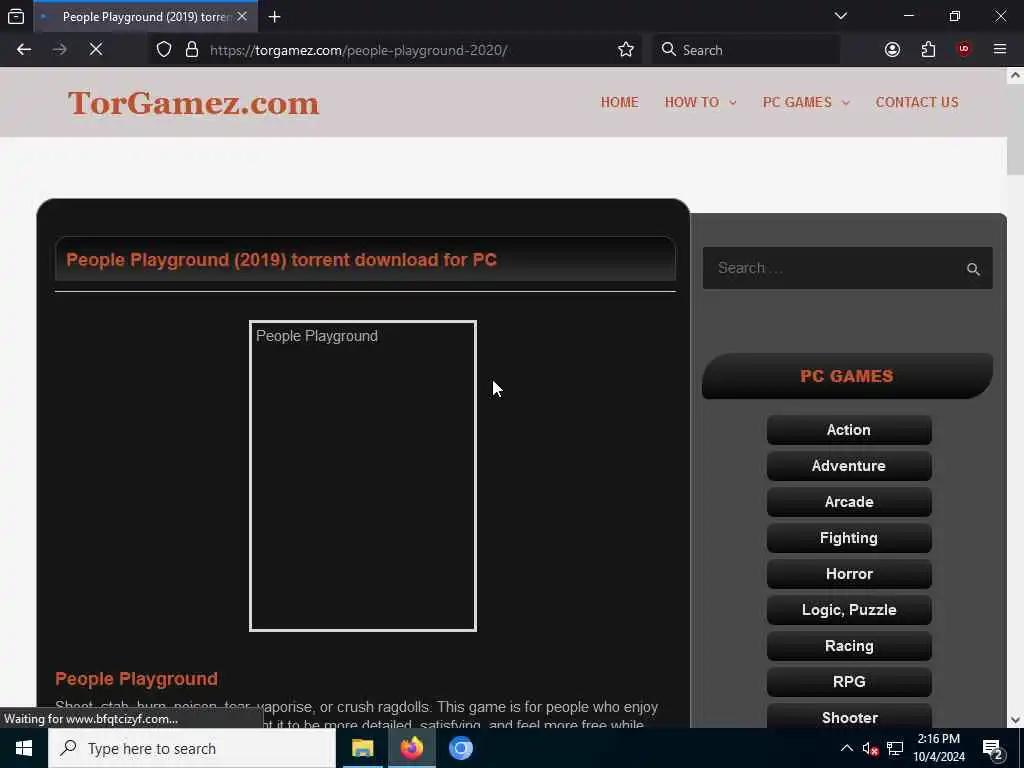The image size is (1024, 768).
Task: Expand the list all tabs chevron
Action: click(x=841, y=16)
